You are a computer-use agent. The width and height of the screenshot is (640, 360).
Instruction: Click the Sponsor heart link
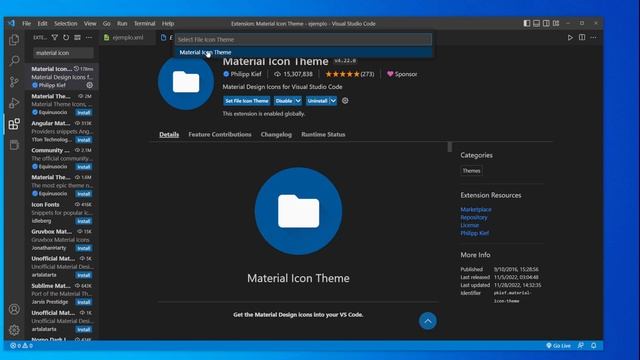point(402,74)
